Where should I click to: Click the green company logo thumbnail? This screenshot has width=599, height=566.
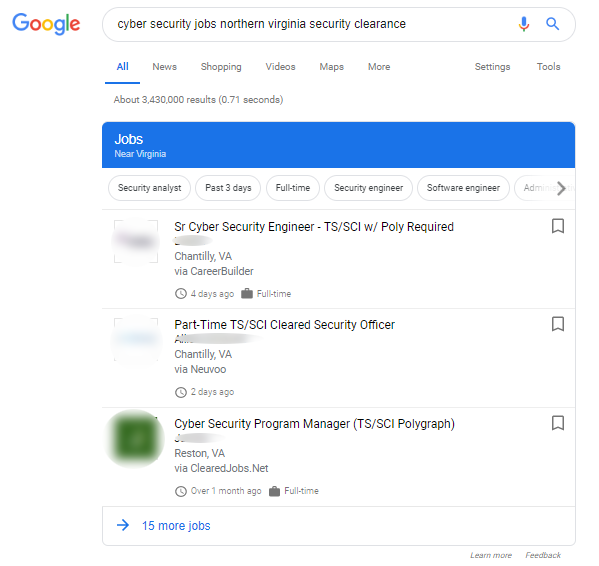pos(135,439)
